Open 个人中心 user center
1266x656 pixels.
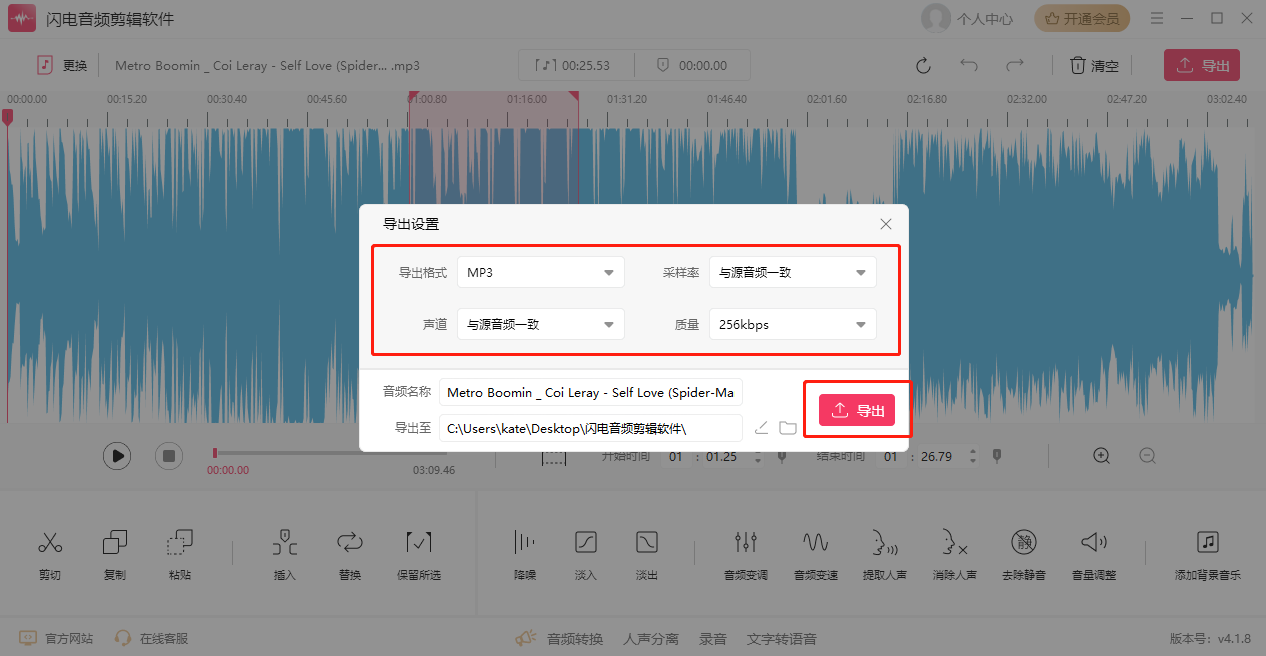click(967, 18)
